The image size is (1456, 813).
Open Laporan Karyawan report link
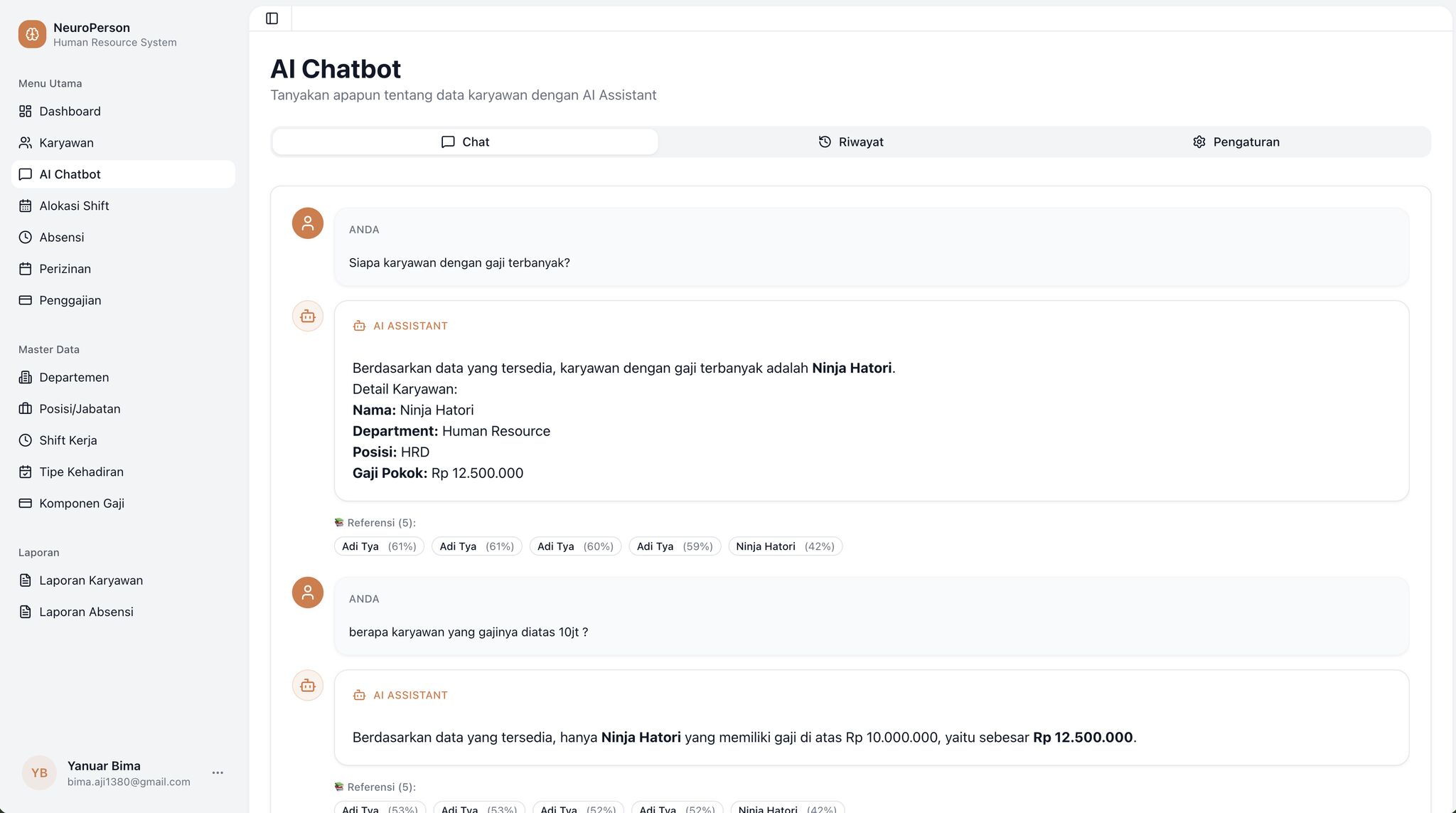pos(91,580)
